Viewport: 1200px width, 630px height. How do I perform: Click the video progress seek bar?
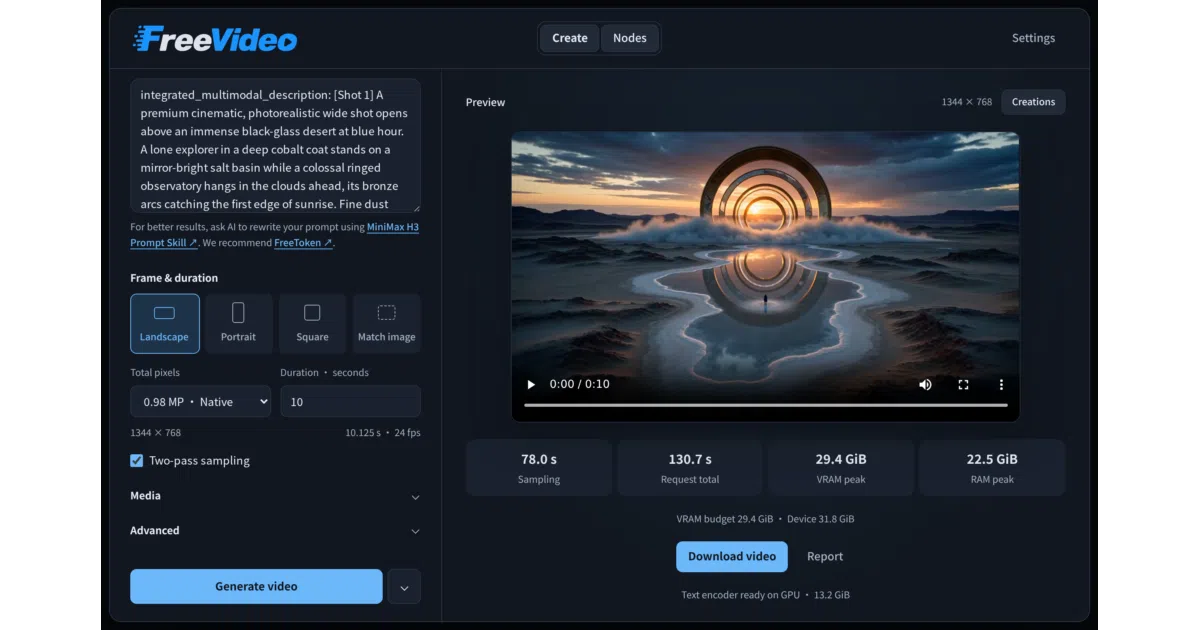pos(765,405)
